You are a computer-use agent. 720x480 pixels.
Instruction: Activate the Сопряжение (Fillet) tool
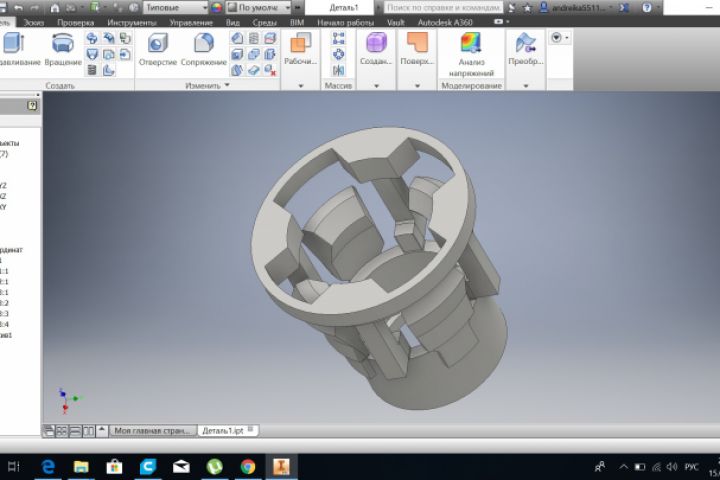(203, 50)
